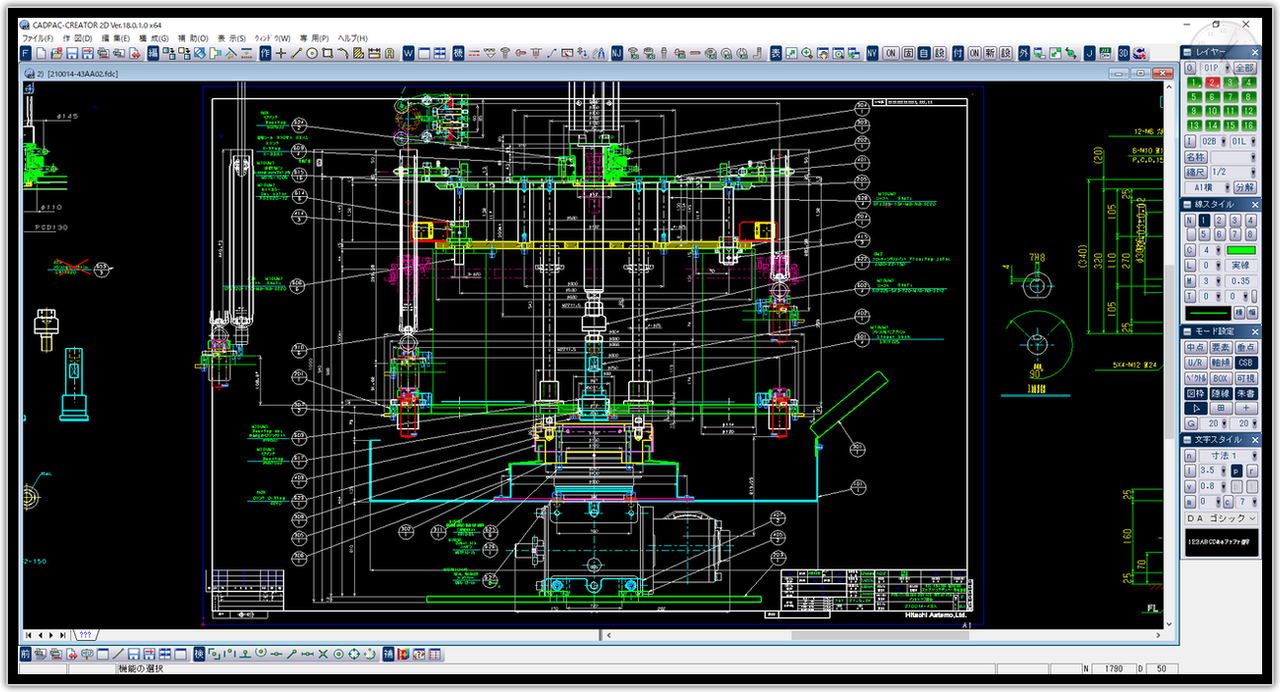Viewport: 1280px width, 692px height.
Task: Click the blue '作' draw toolbar handle
Action: pyautogui.click(x=265, y=52)
